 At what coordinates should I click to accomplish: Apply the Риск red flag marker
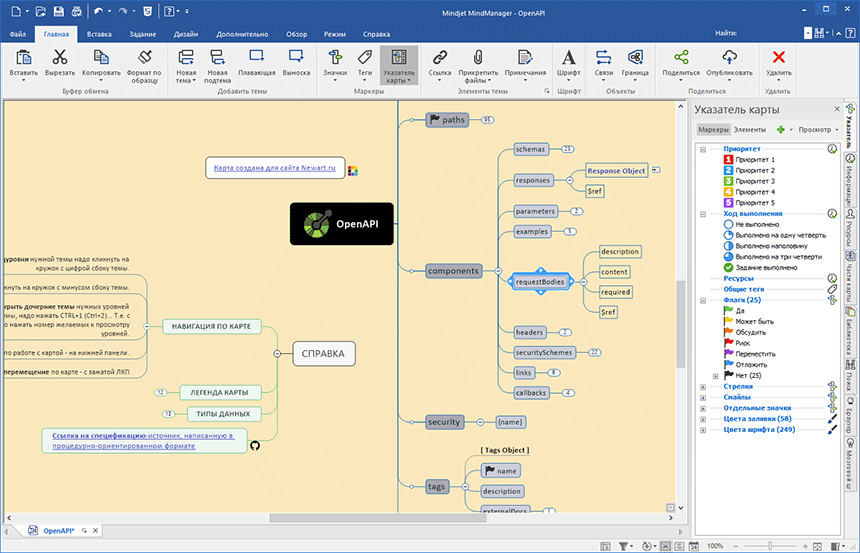(737, 343)
